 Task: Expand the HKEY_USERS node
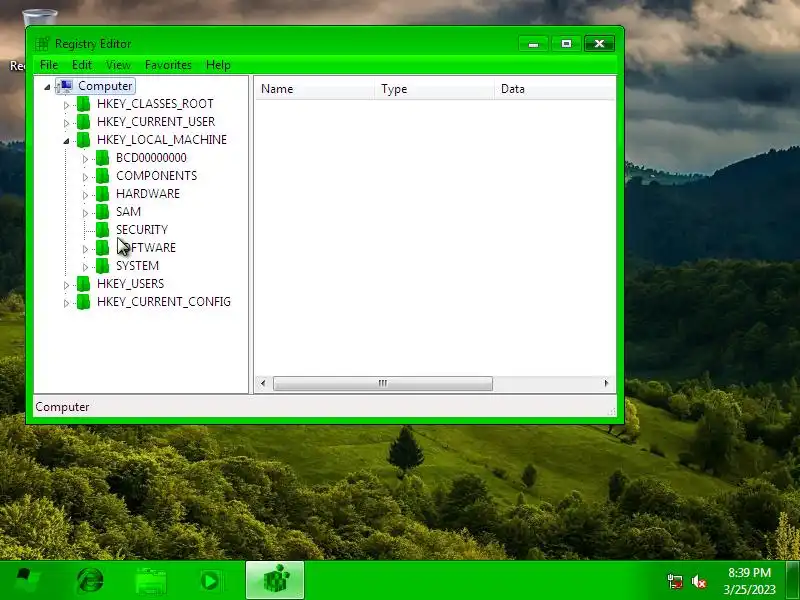(66, 285)
